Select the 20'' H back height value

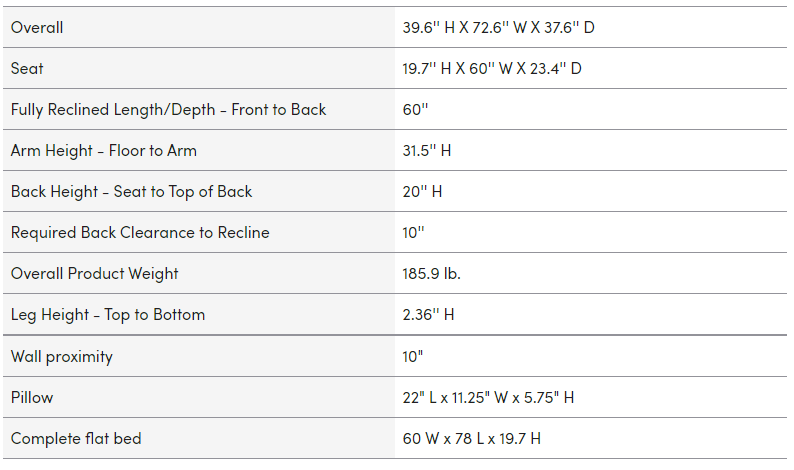(x=422, y=192)
